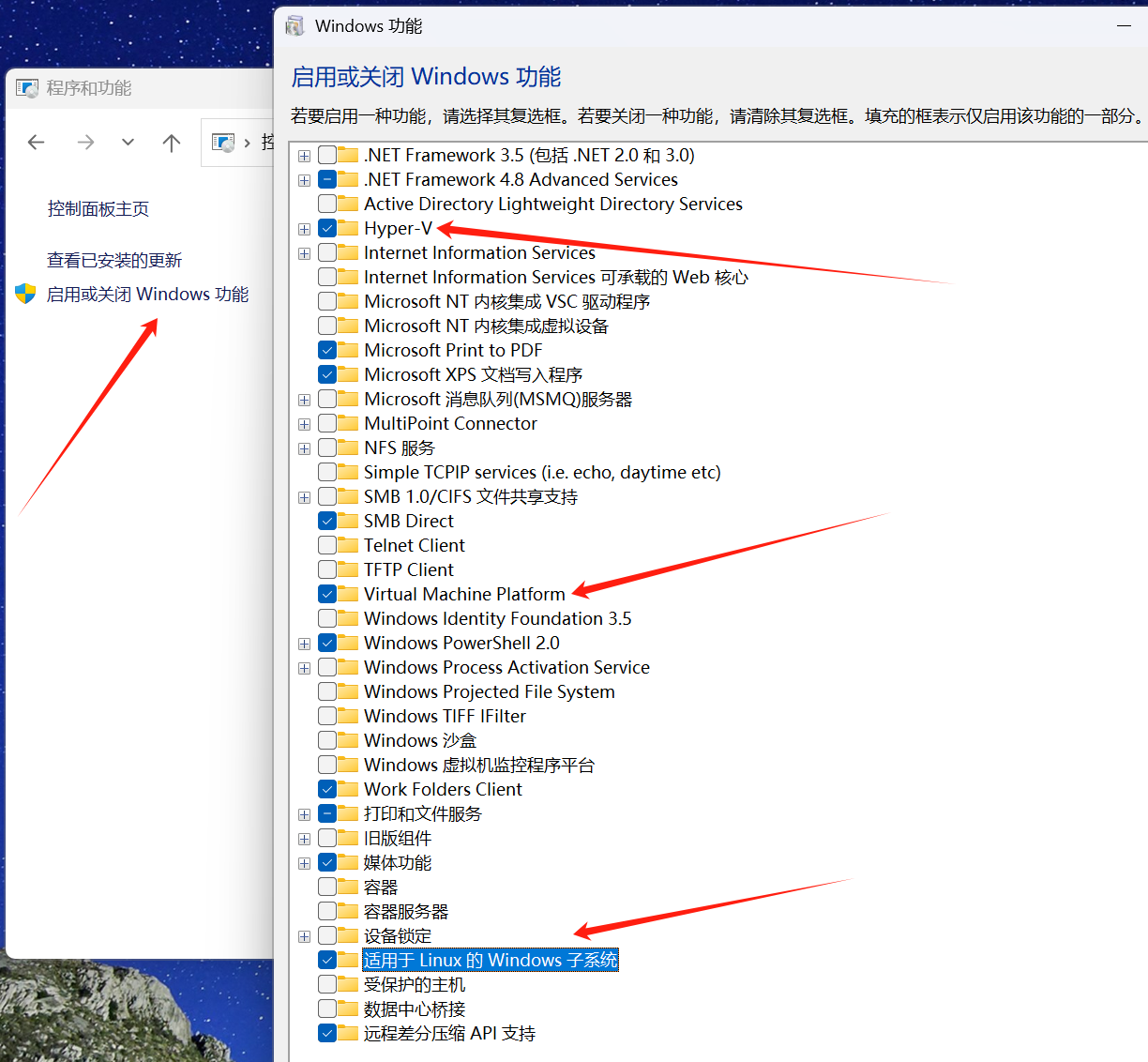
Task: Expand Windows Process Activation Service node
Action: pos(304,668)
